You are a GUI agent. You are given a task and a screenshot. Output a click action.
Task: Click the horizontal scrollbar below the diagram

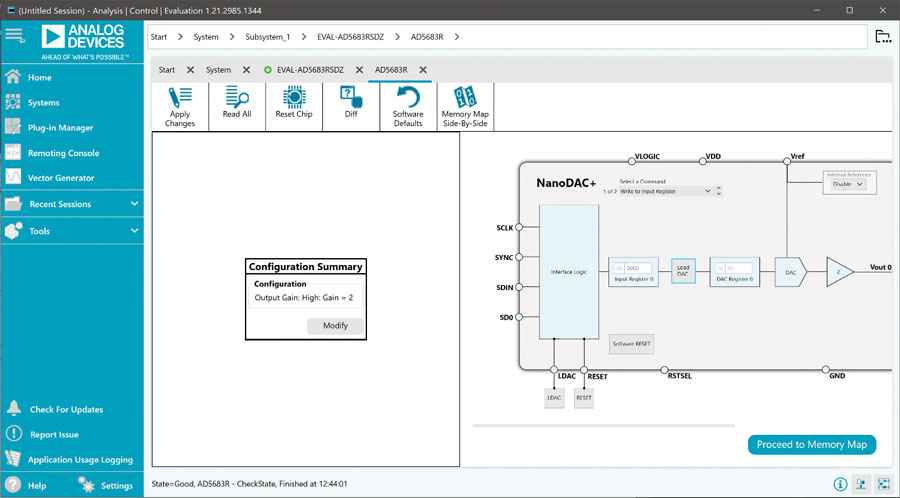603,426
